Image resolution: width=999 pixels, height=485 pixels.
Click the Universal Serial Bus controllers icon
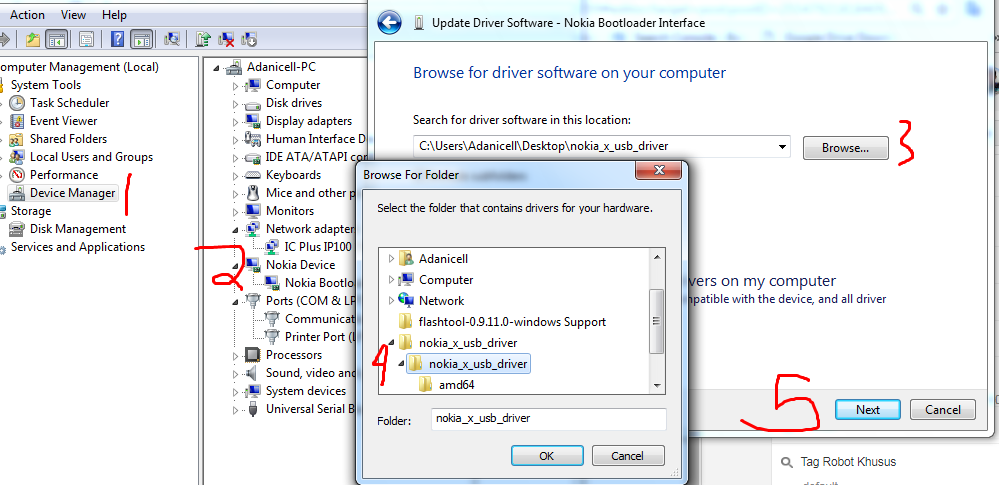(252, 409)
